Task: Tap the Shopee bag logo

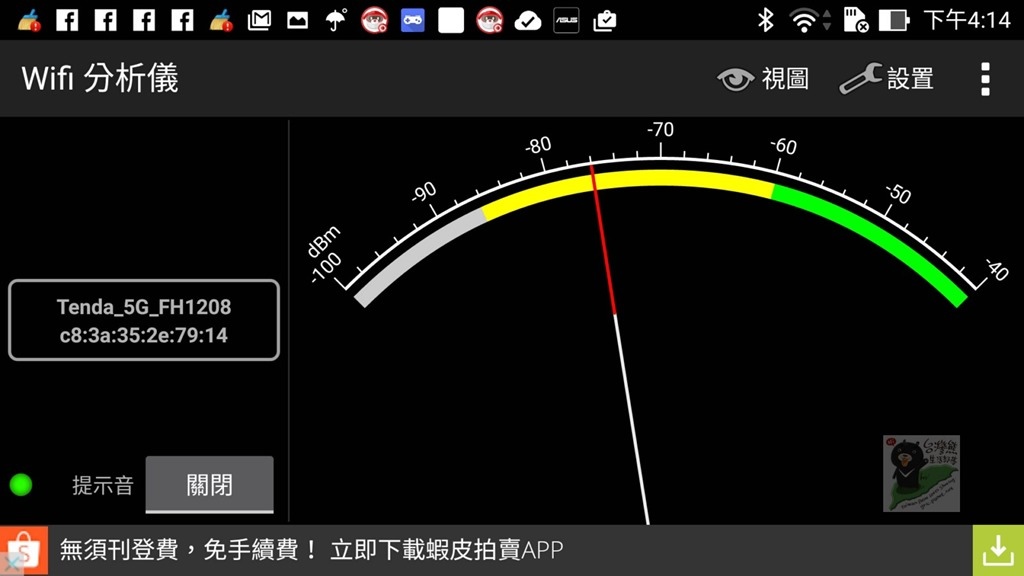Action: pos(24,550)
